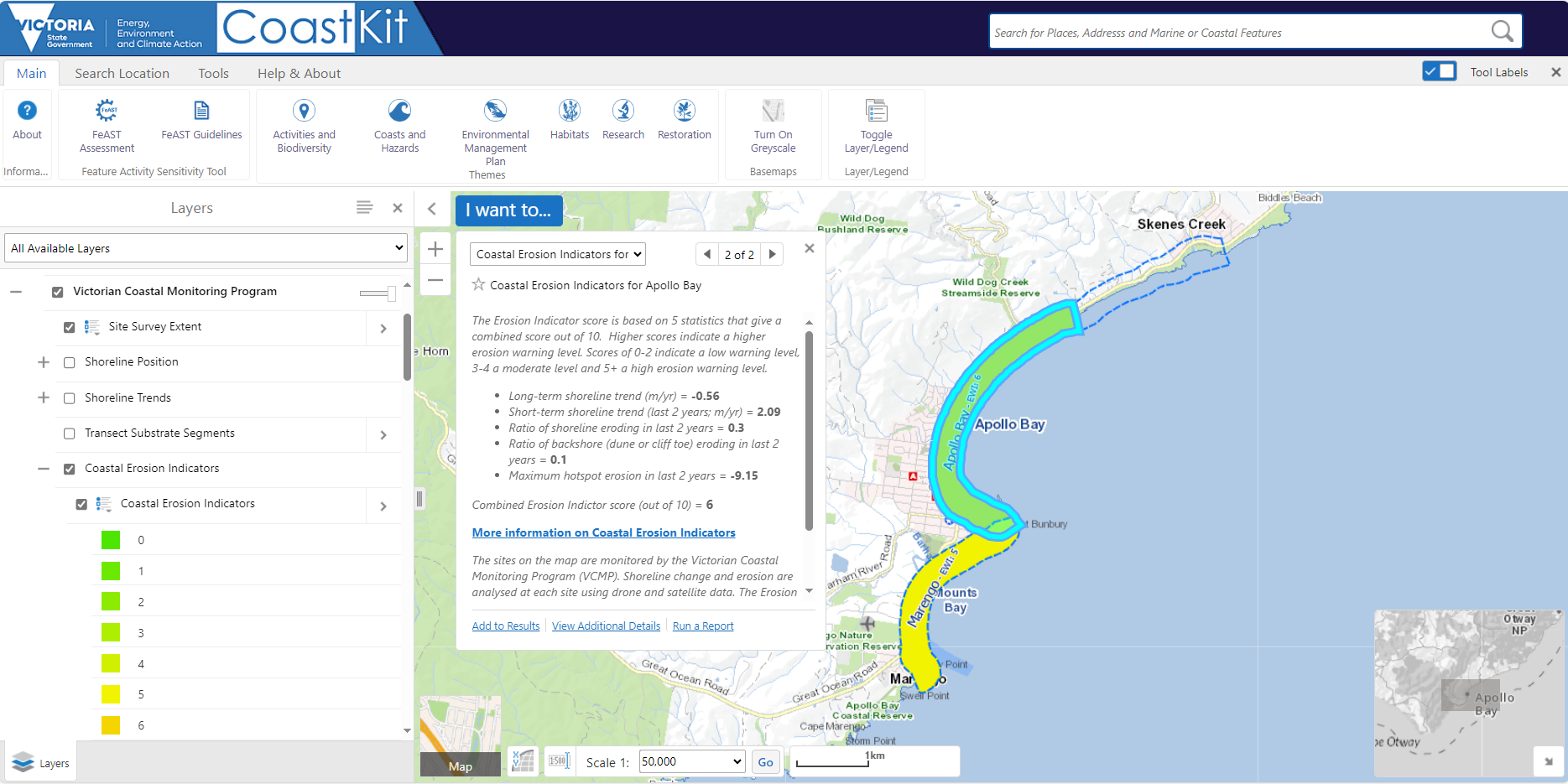The height and width of the screenshot is (784, 1568).
Task: Select the Layers tab at bottom
Action: click(x=41, y=762)
